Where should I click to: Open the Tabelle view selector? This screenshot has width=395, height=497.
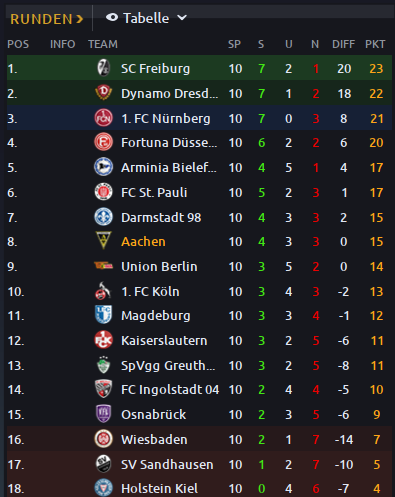click(x=146, y=18)
